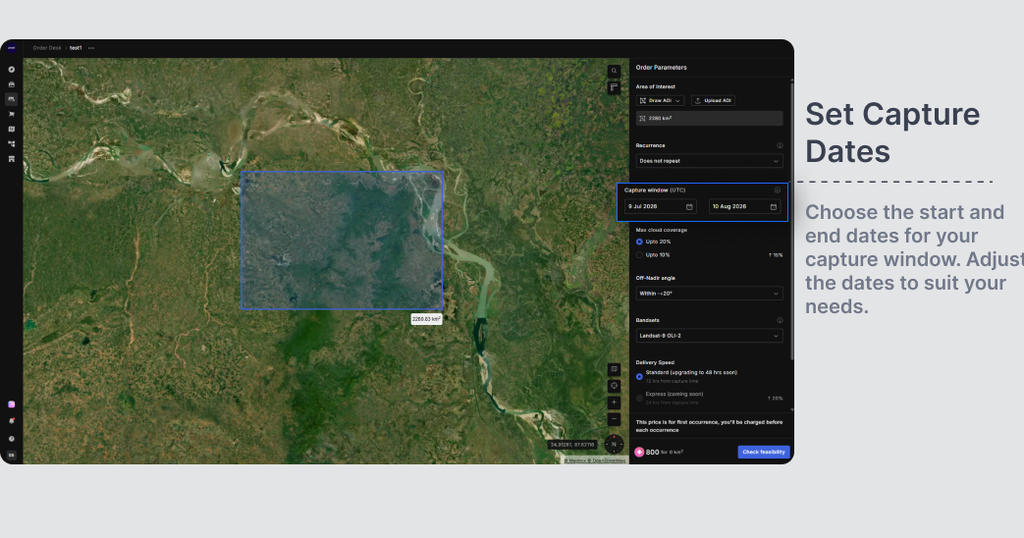Expand the Landsat-9 OLI-2 bandsets dropdown
This screenshot has width=1024, height=538.
(x=709, y=336)
